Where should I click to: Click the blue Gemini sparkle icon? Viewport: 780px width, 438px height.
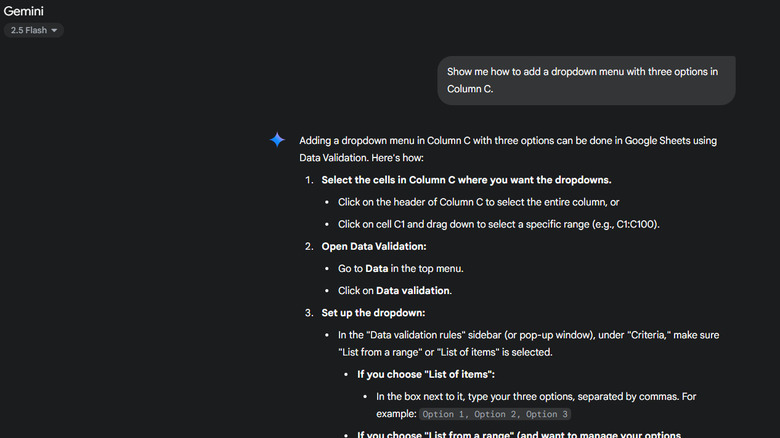pos(278,140)
